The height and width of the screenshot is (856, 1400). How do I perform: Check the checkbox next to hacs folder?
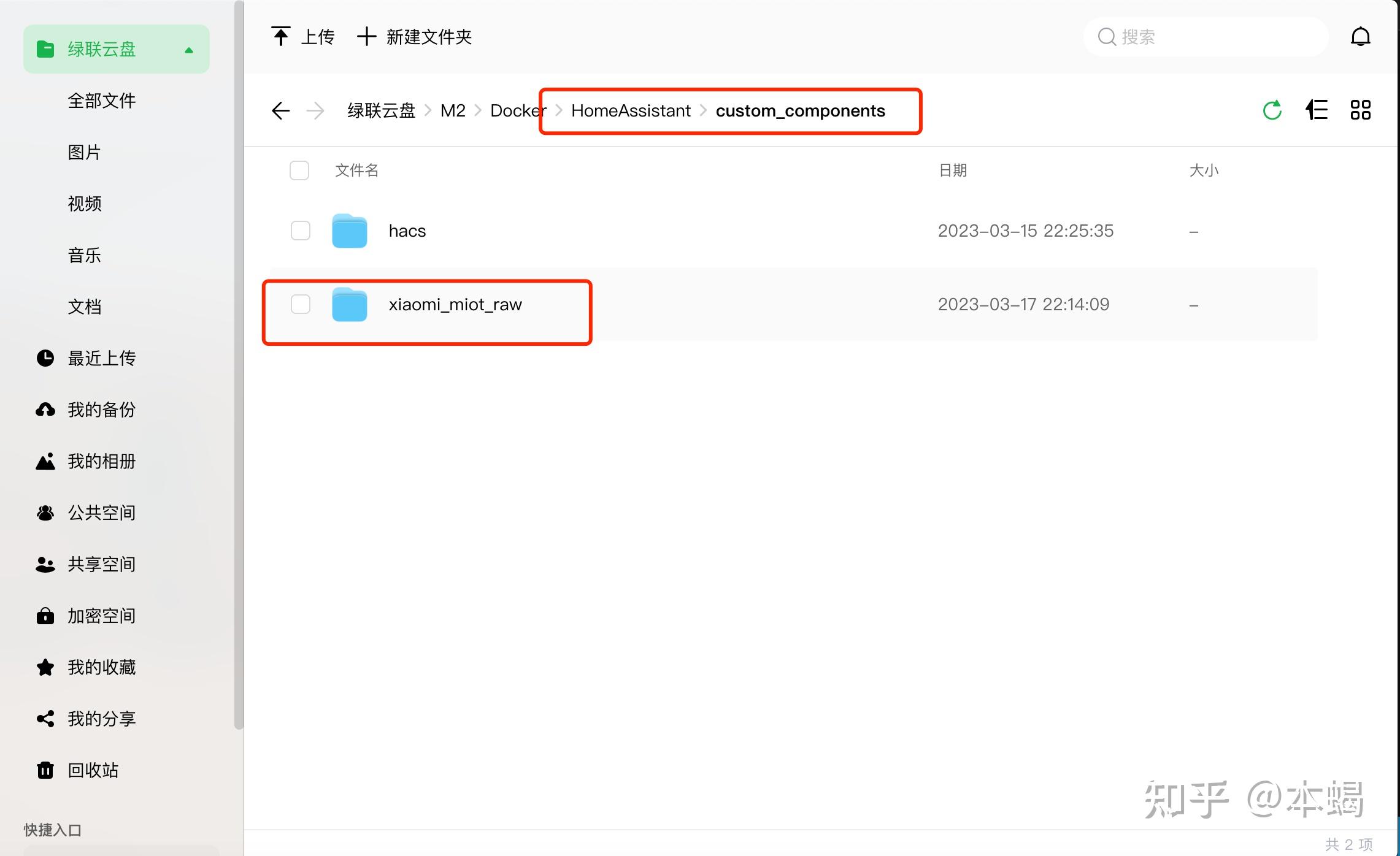(300, 231)
